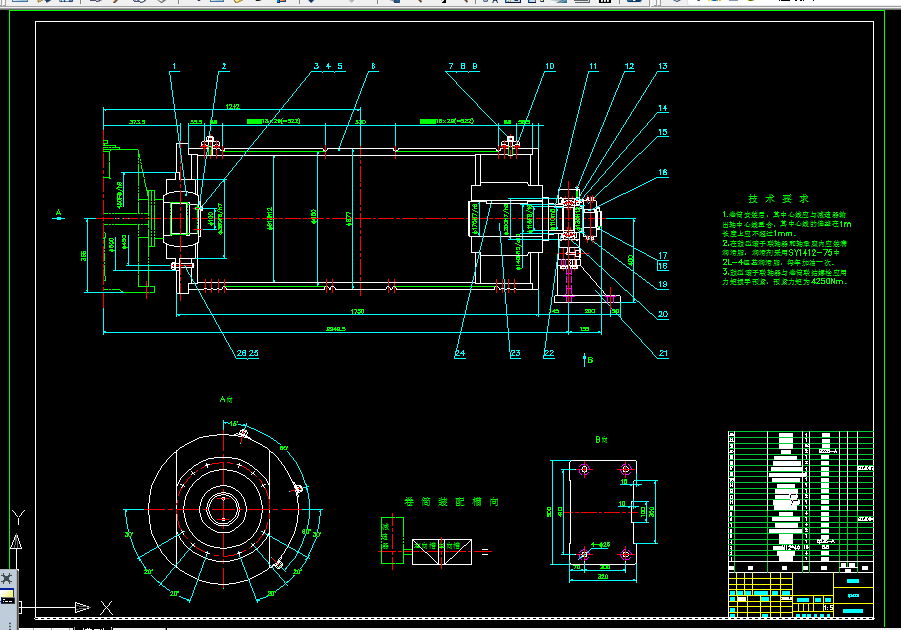Select the 技术要求 heading text

click(x=779, y=198)
